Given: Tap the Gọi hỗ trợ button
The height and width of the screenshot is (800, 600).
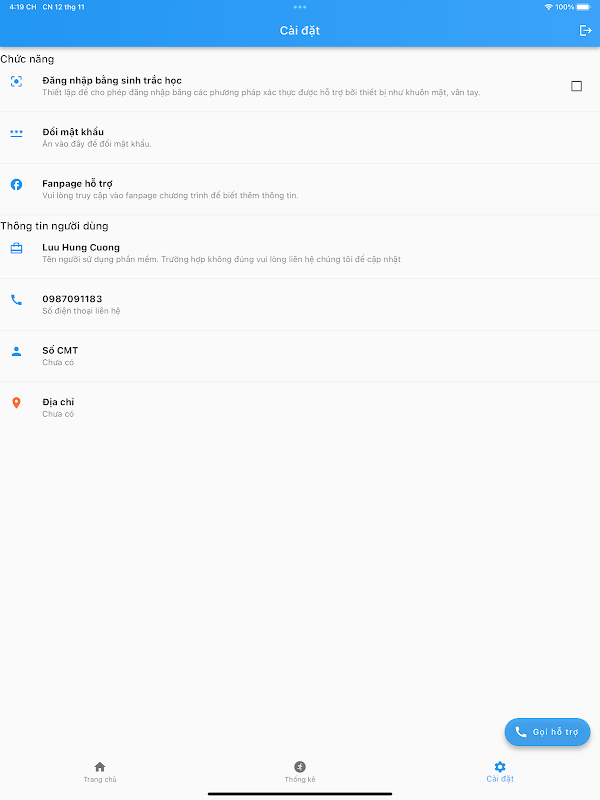Looking at the screenshot, I should click(547, 732).
